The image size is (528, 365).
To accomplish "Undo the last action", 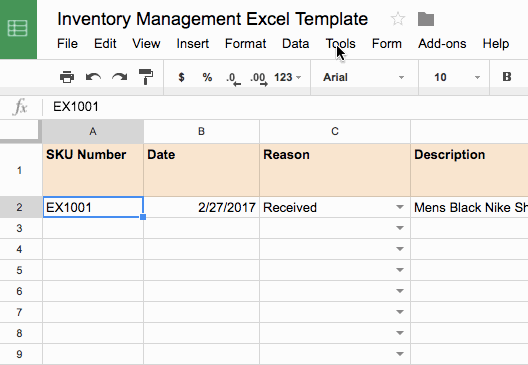I will 93,77.
